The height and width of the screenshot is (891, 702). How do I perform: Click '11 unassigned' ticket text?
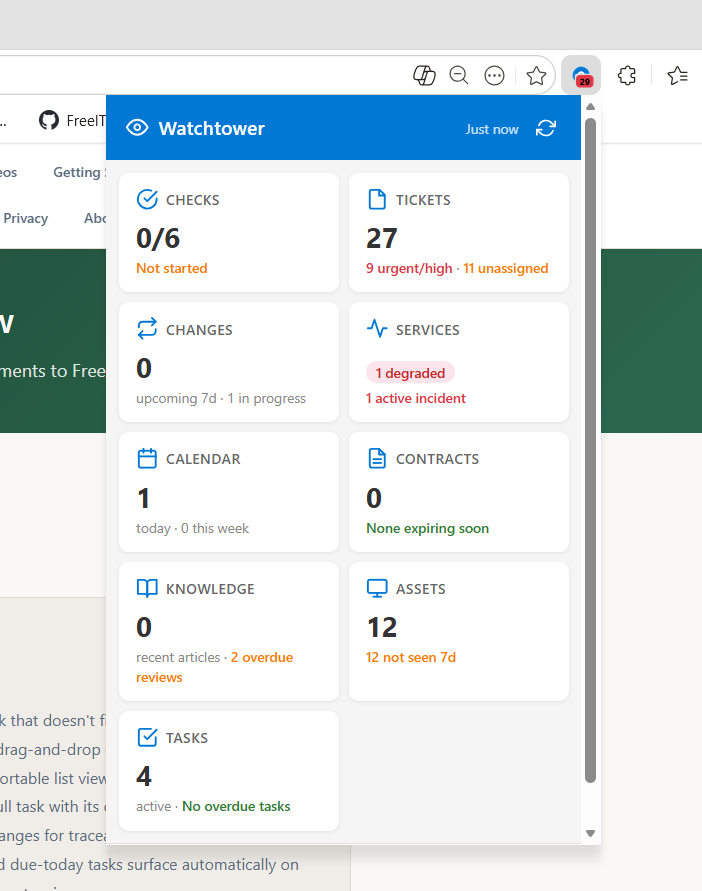pos(505,268)
